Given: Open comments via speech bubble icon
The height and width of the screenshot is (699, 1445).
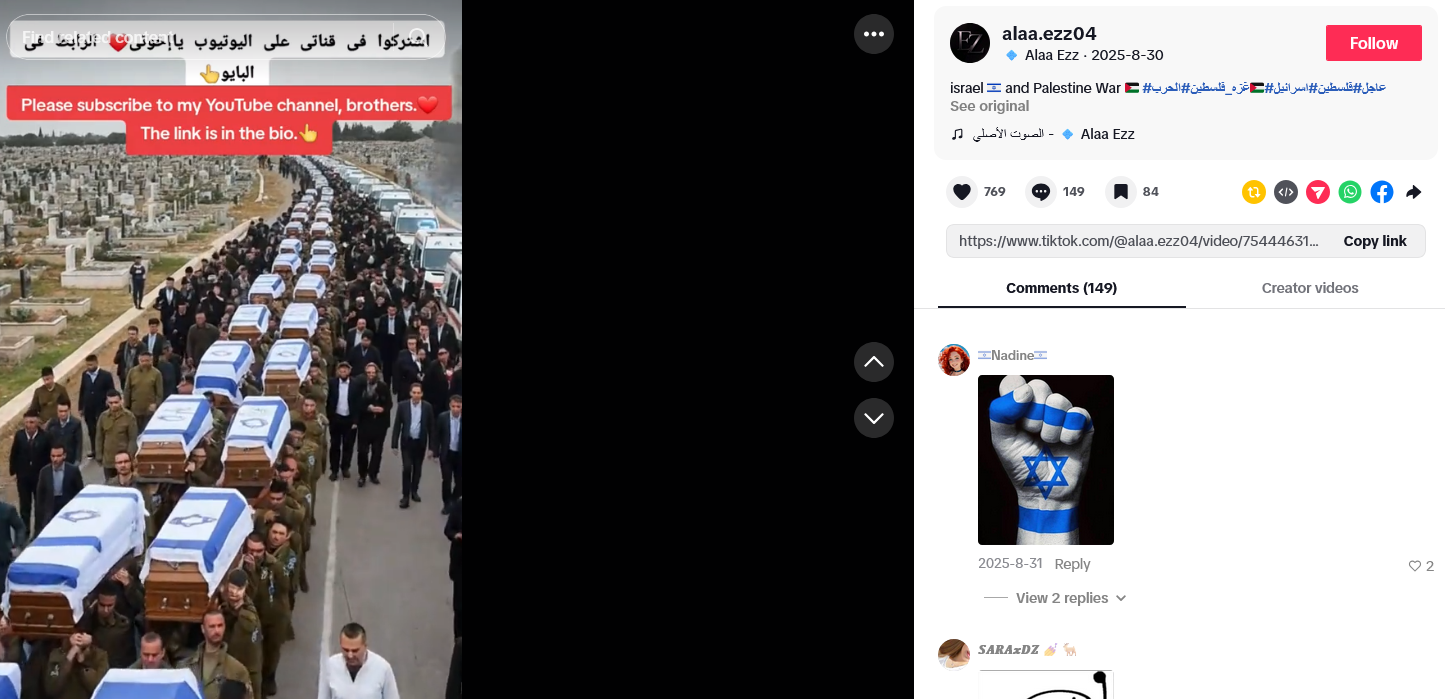Looking at the screenshot, I should coord(1041,192).
